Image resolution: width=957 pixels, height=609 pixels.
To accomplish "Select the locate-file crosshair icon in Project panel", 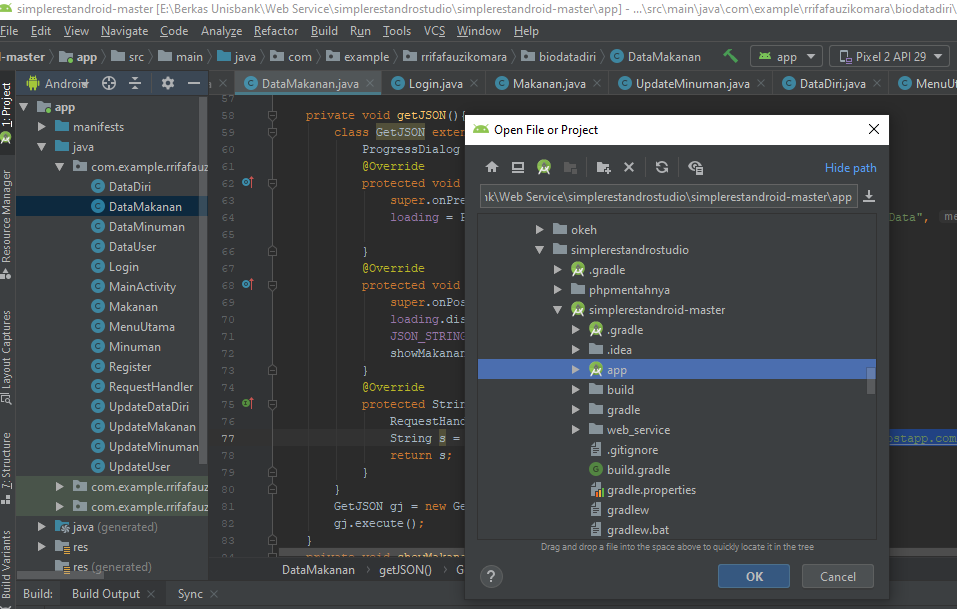I will tap(108, 83).
